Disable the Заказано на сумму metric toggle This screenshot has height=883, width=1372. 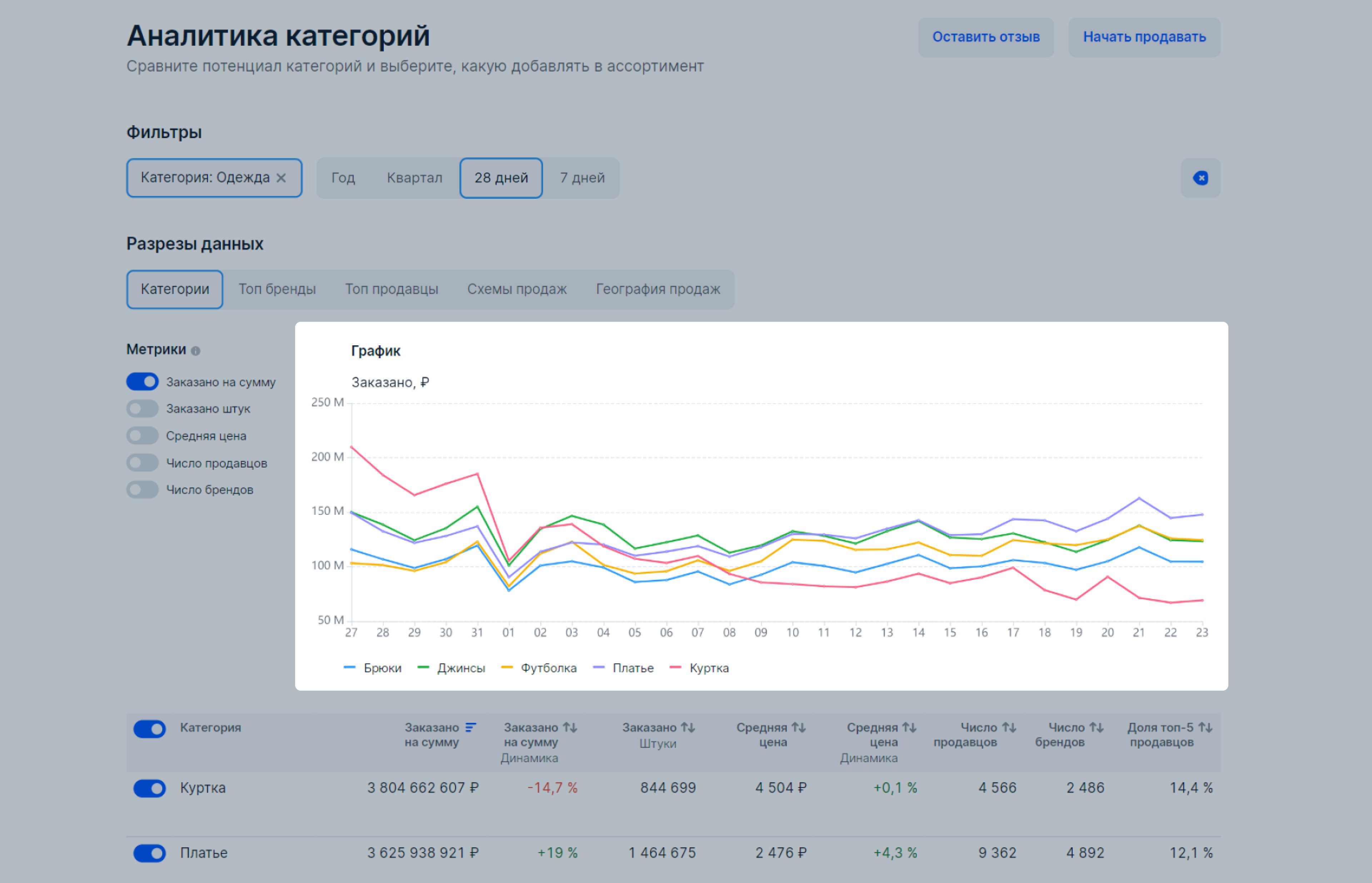click(142, 381)
